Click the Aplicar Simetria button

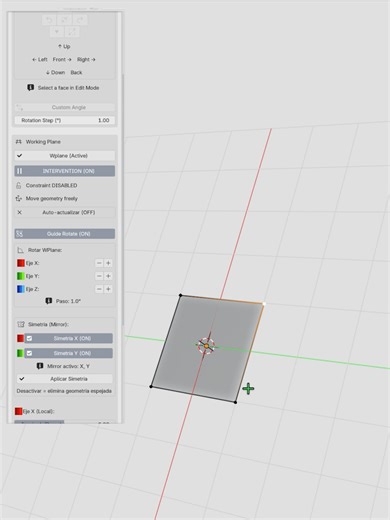point(65,379)
